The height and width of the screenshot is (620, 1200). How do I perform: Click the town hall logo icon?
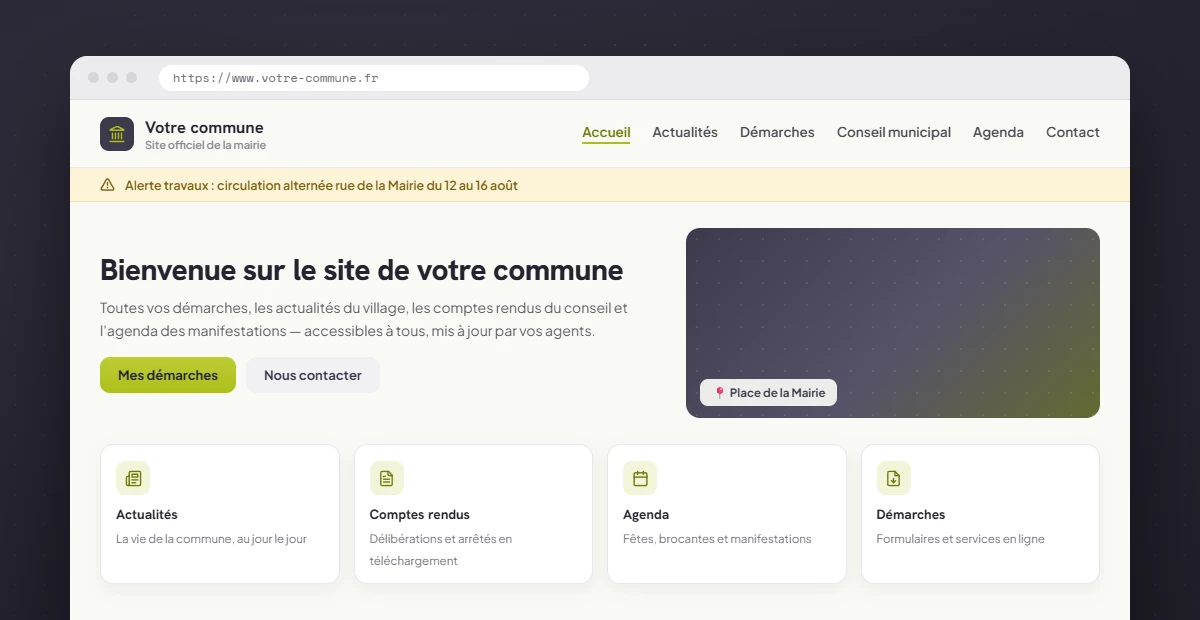coord(117,134)
